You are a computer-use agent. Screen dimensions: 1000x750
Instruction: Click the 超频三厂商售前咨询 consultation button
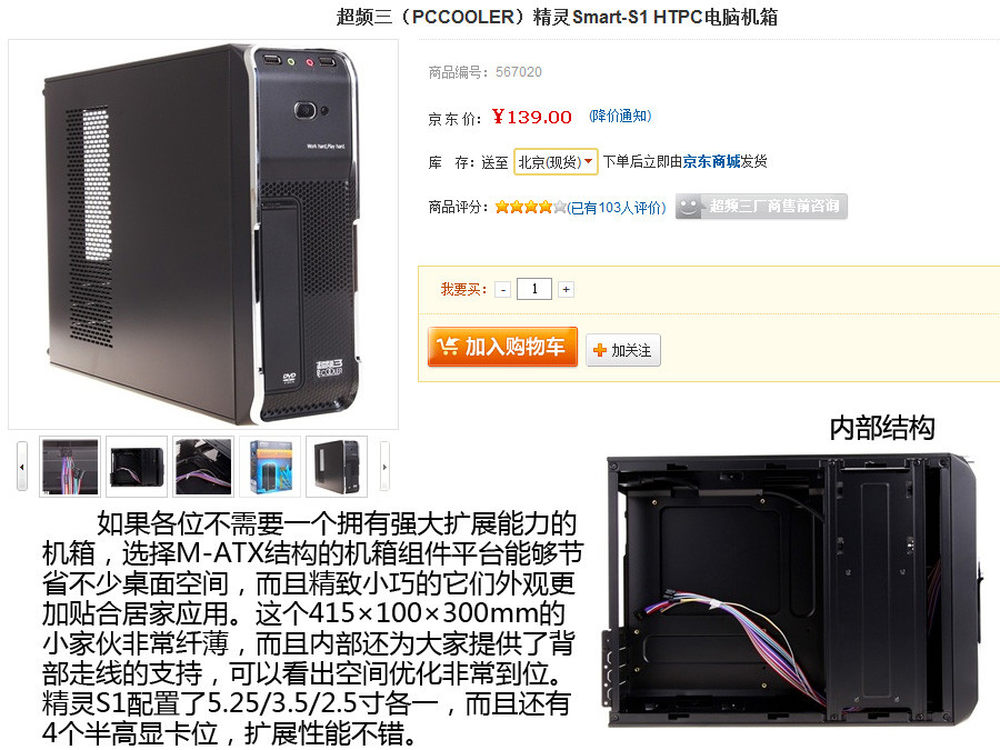761,206
